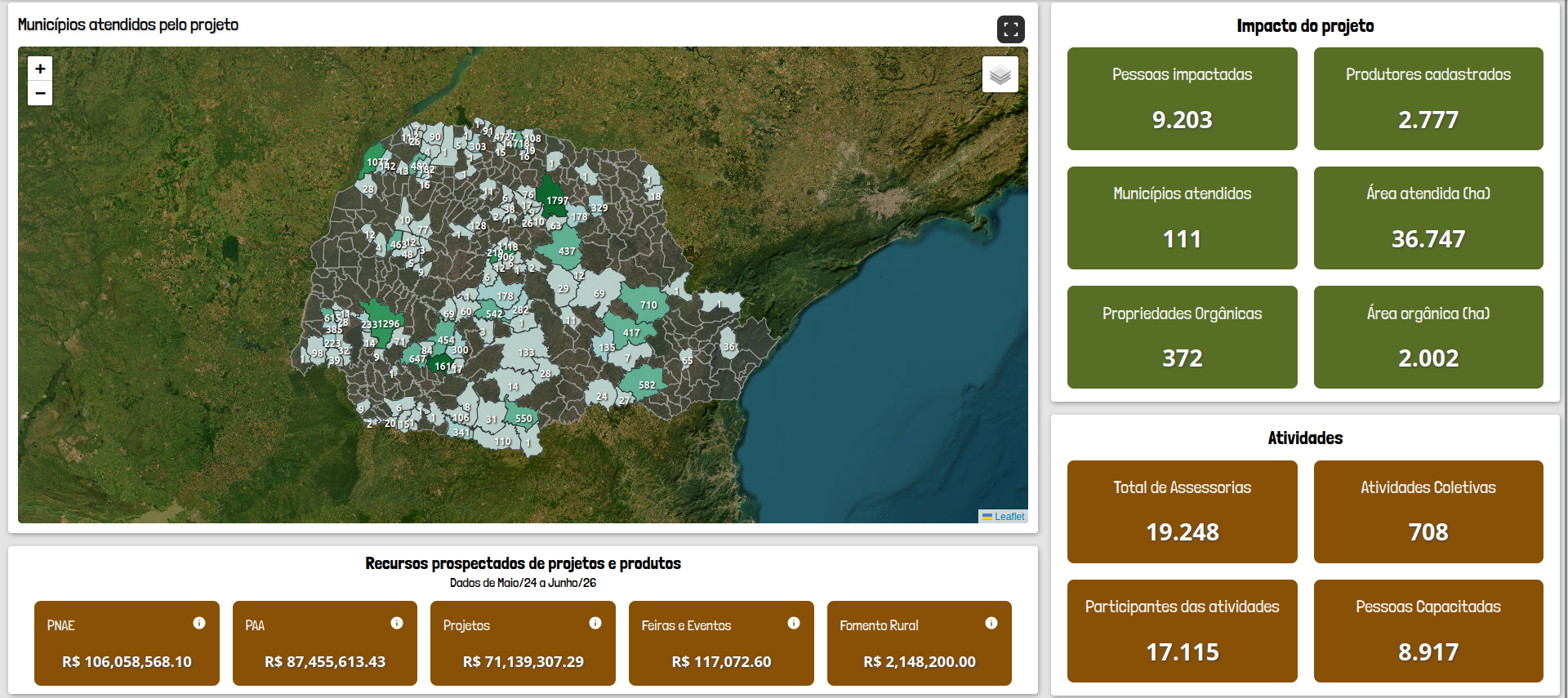Select the municipality labeled 710 on map

[x=647, y=303]
